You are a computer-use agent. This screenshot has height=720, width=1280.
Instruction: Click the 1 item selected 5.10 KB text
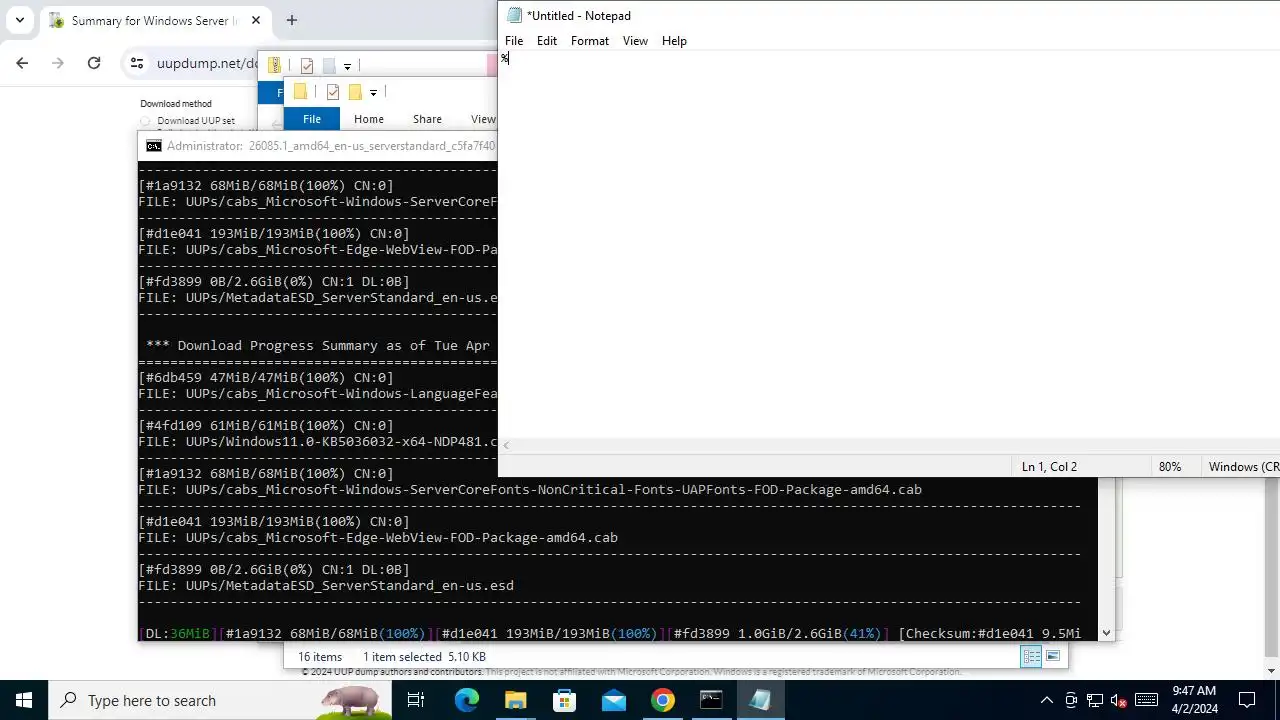tap(424, 657)
